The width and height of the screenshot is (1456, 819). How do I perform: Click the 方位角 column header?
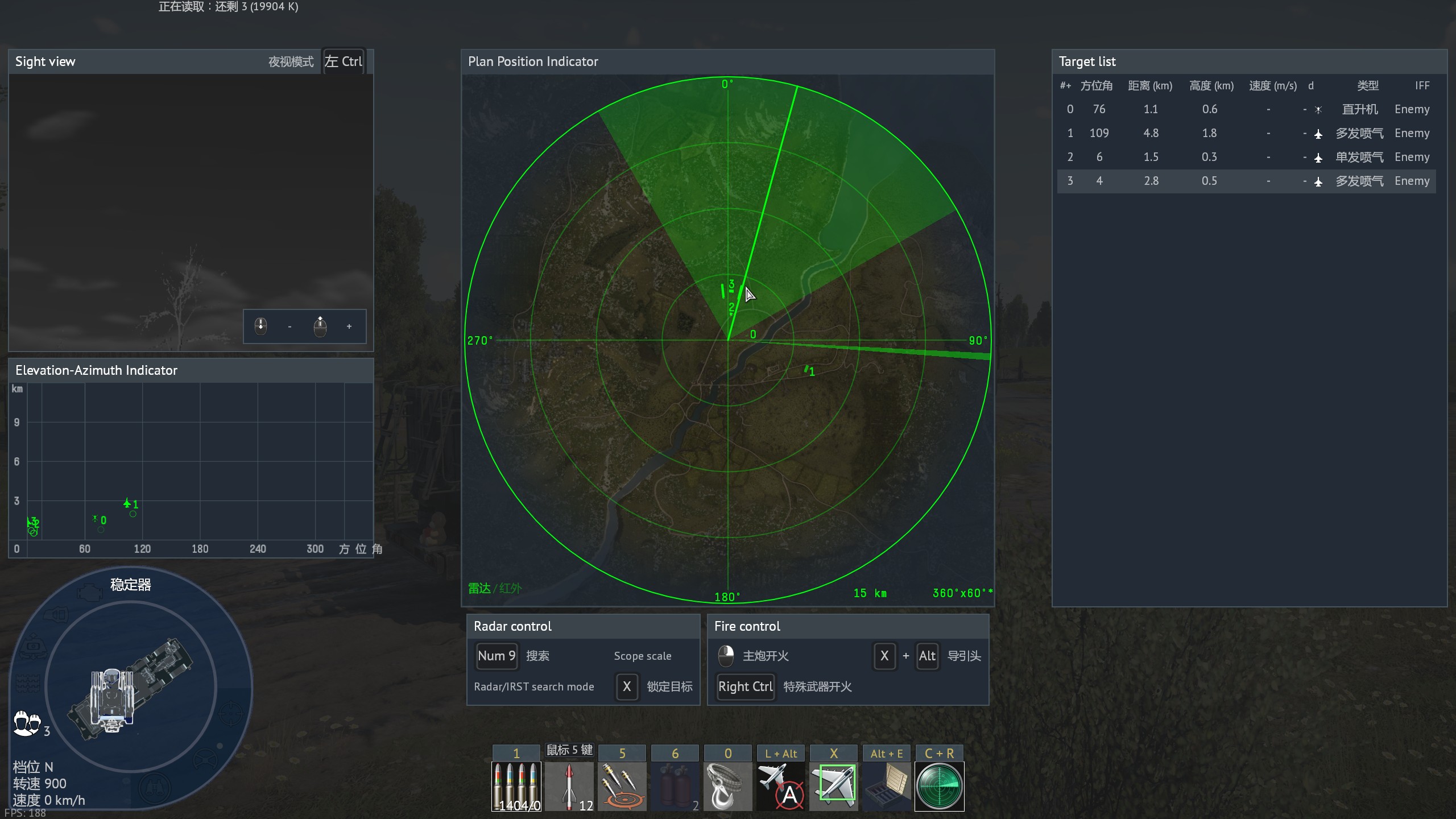click(x=1096, y=86)
